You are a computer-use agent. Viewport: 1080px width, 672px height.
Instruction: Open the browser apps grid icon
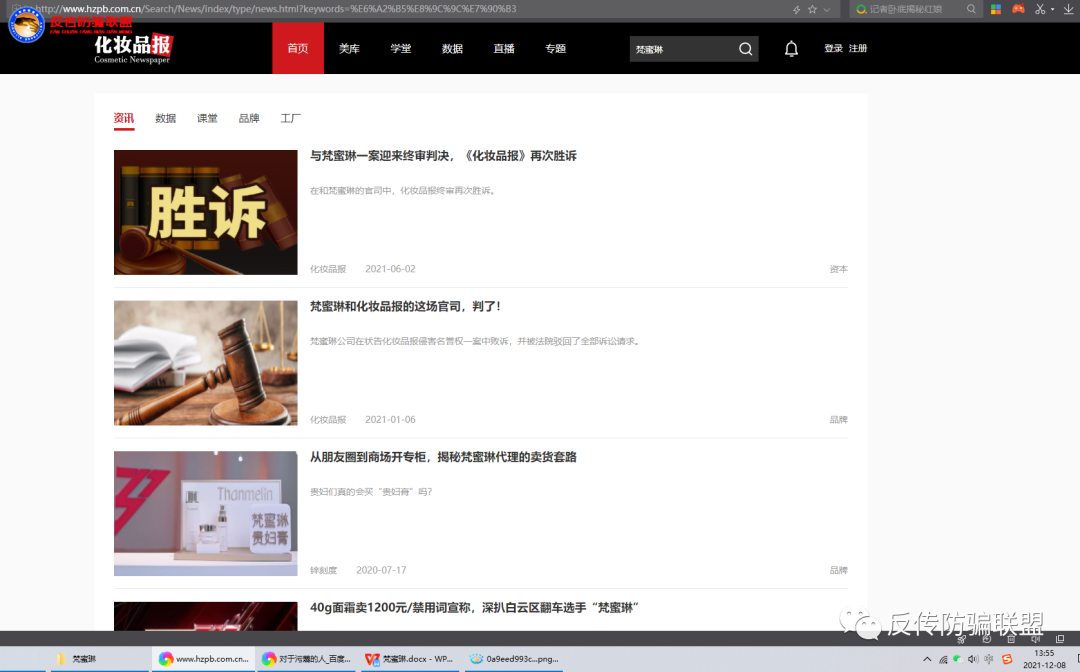pos(995,9)
